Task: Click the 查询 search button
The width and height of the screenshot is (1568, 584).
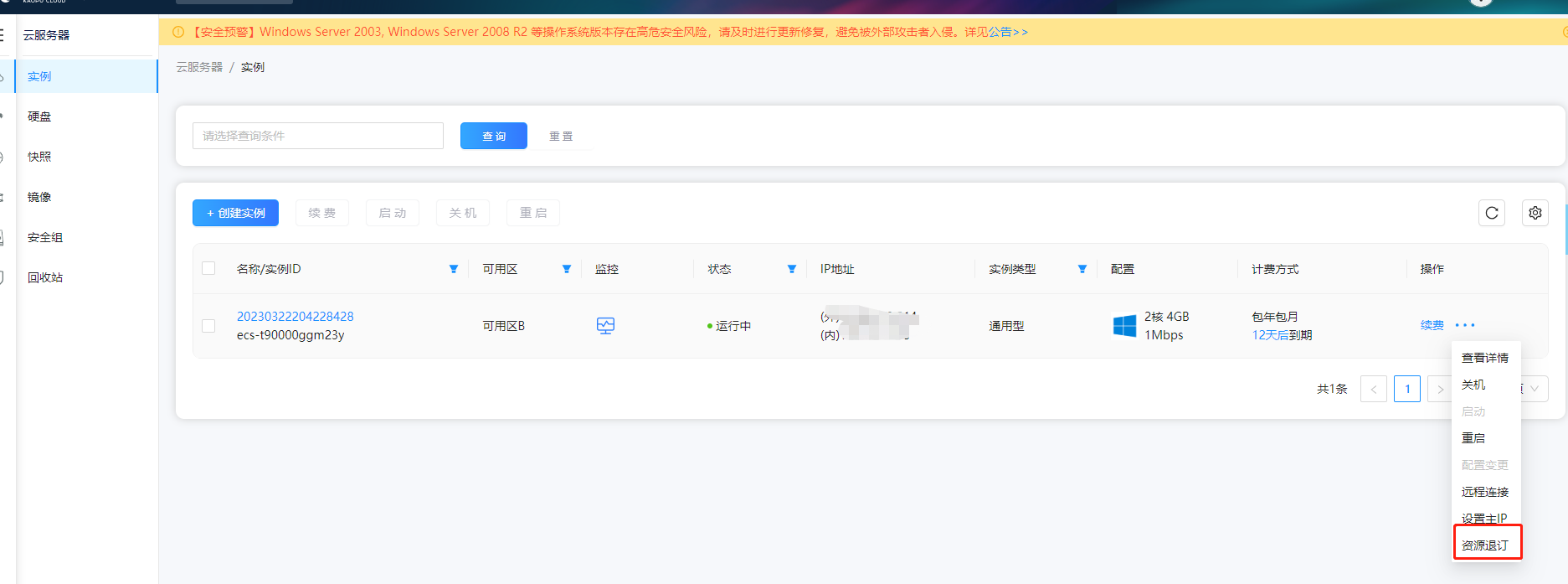Action: click(494, 136)
